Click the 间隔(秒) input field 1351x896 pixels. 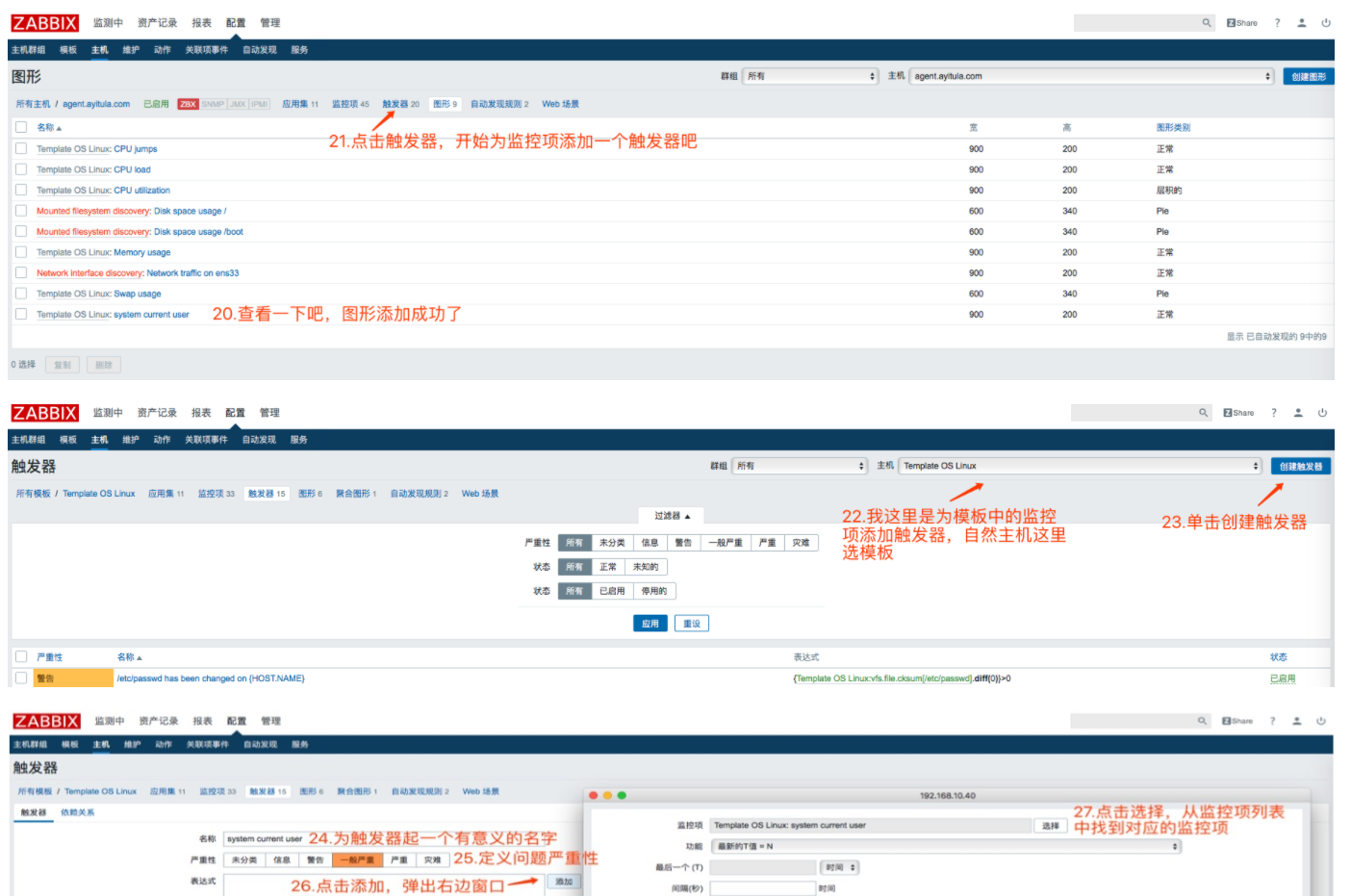[x=763, y=888]
